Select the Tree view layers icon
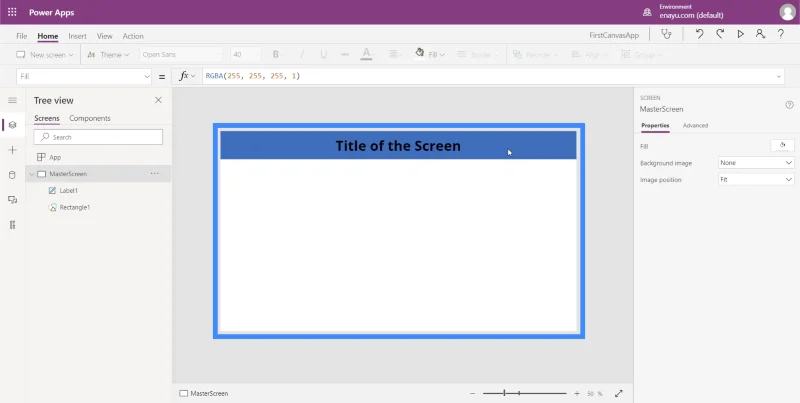Viewport: 800px width, 403px height. click(x=13, y=125)
